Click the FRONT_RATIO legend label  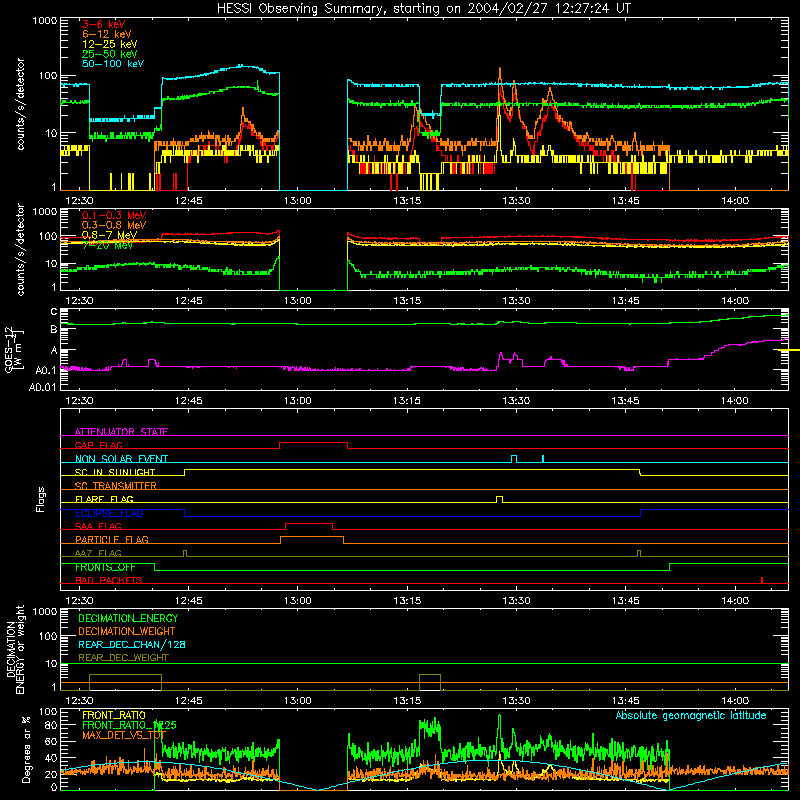click(114, 715)
